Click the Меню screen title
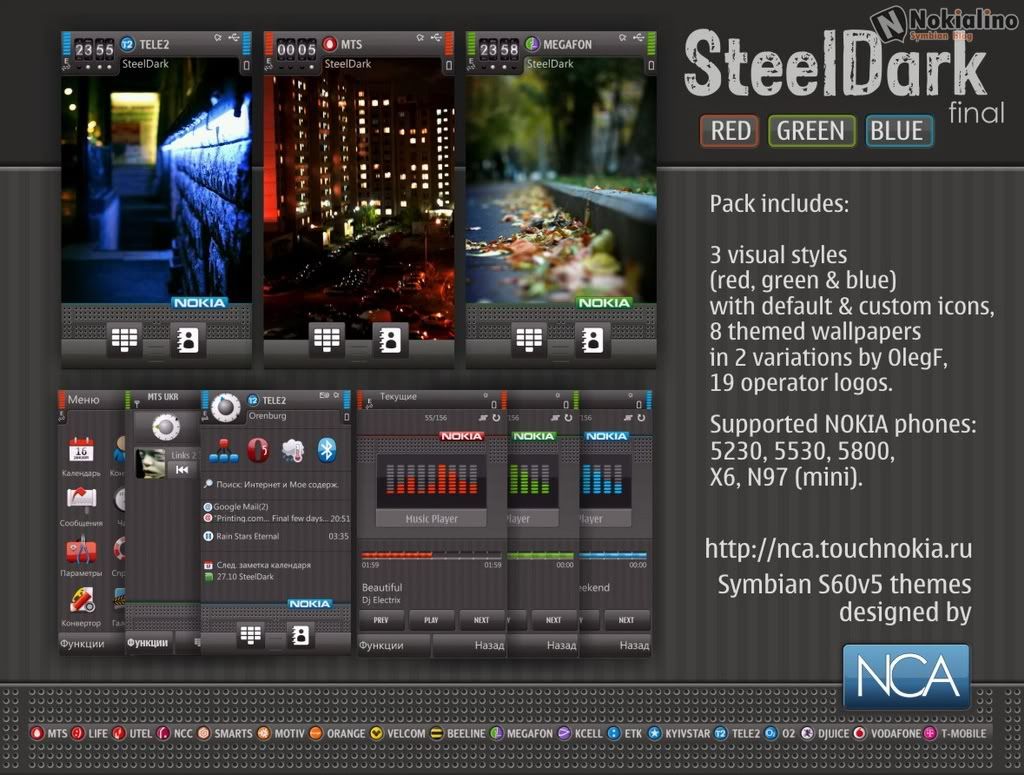This screenshot has width=1024, height=775. point(84,399)
